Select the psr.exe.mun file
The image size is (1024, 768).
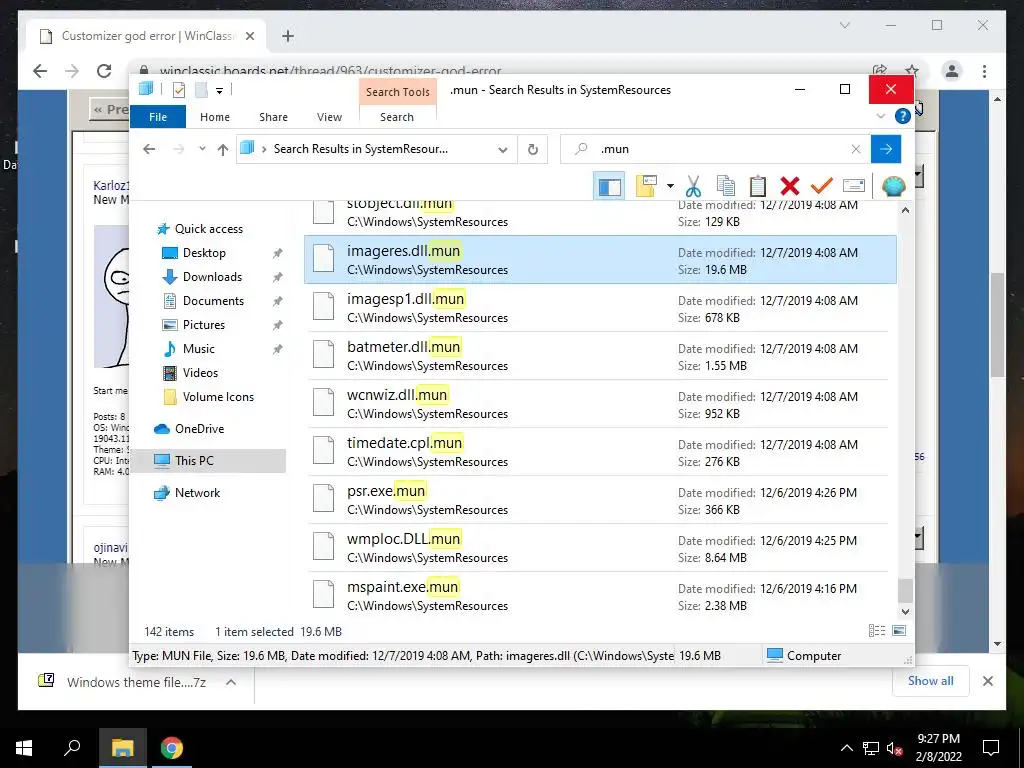point(600,500)
